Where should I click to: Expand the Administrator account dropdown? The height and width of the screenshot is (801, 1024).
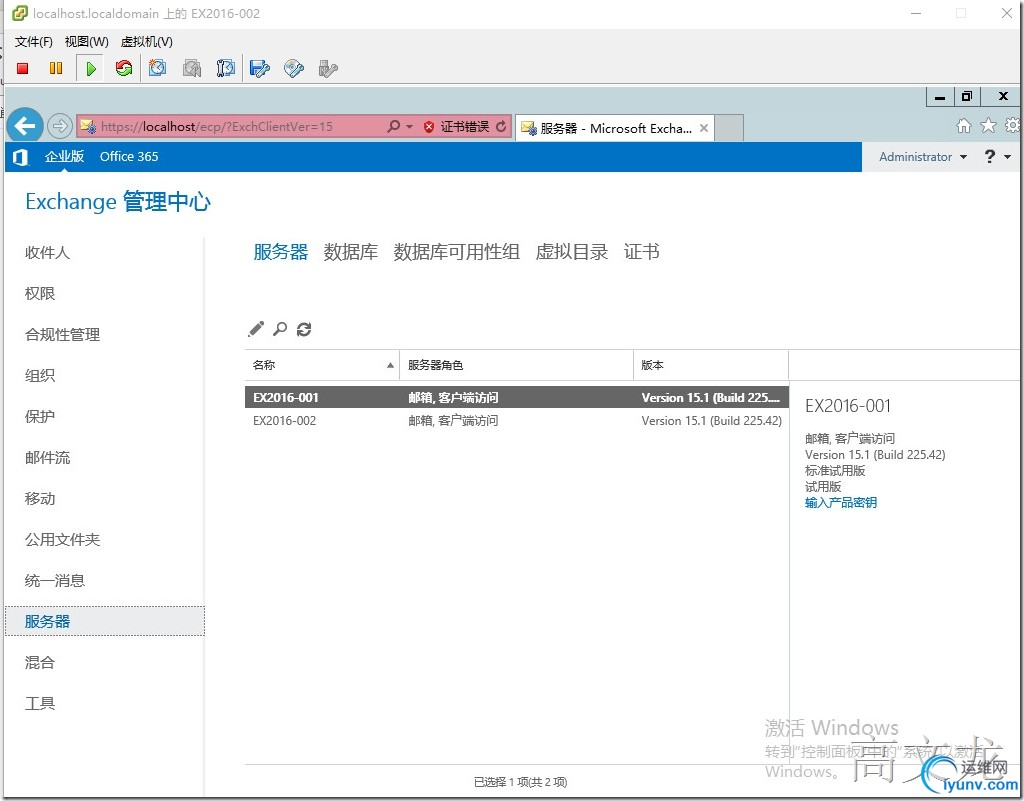click(923, 157)
